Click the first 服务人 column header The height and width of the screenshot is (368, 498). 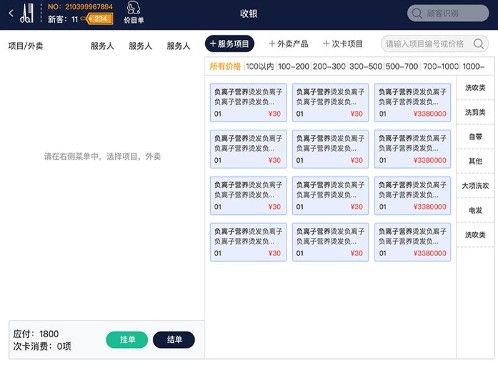[102, 46]
